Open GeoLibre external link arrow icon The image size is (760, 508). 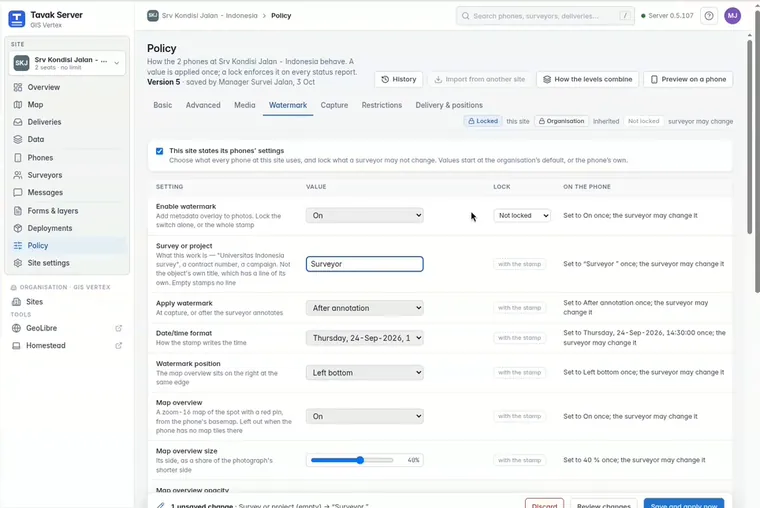tap(118, 328)
